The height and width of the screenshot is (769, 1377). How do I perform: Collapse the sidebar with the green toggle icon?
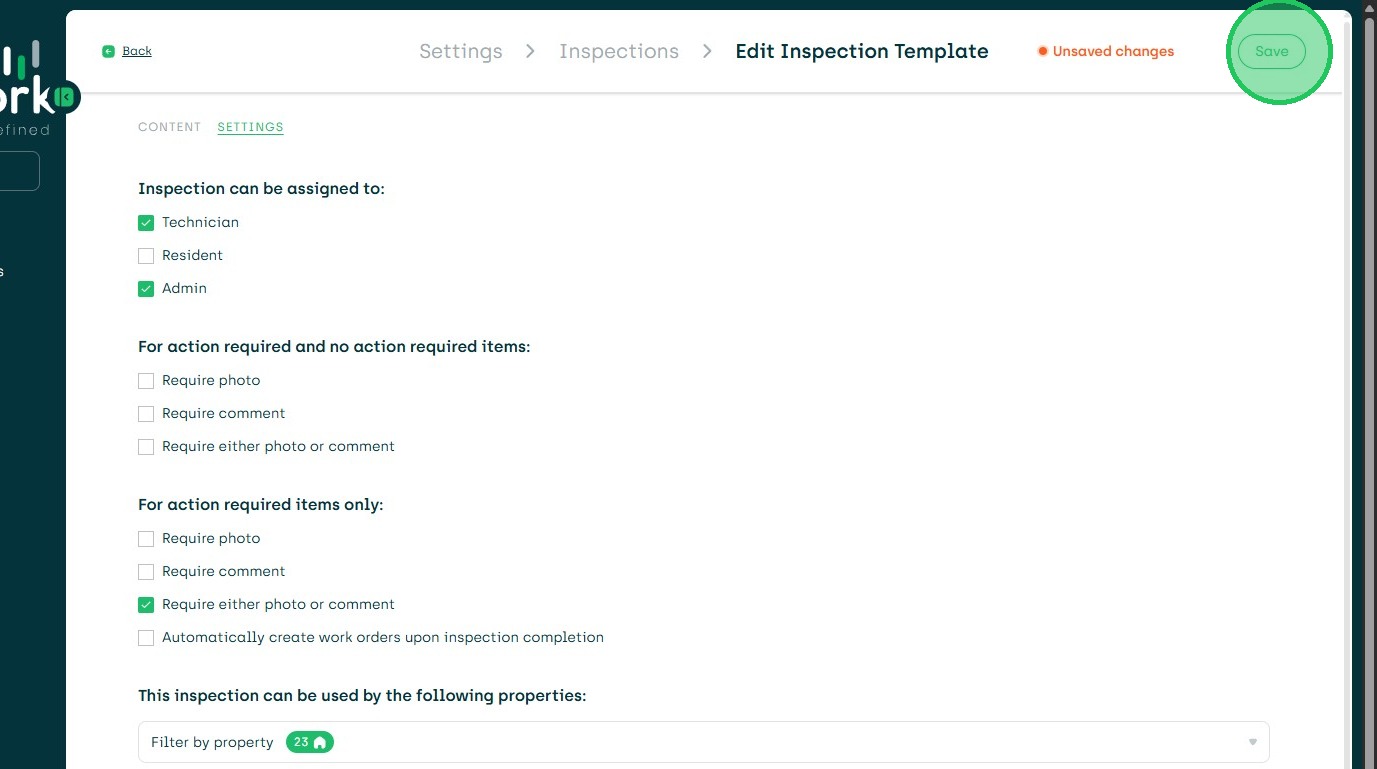(66, 97)
